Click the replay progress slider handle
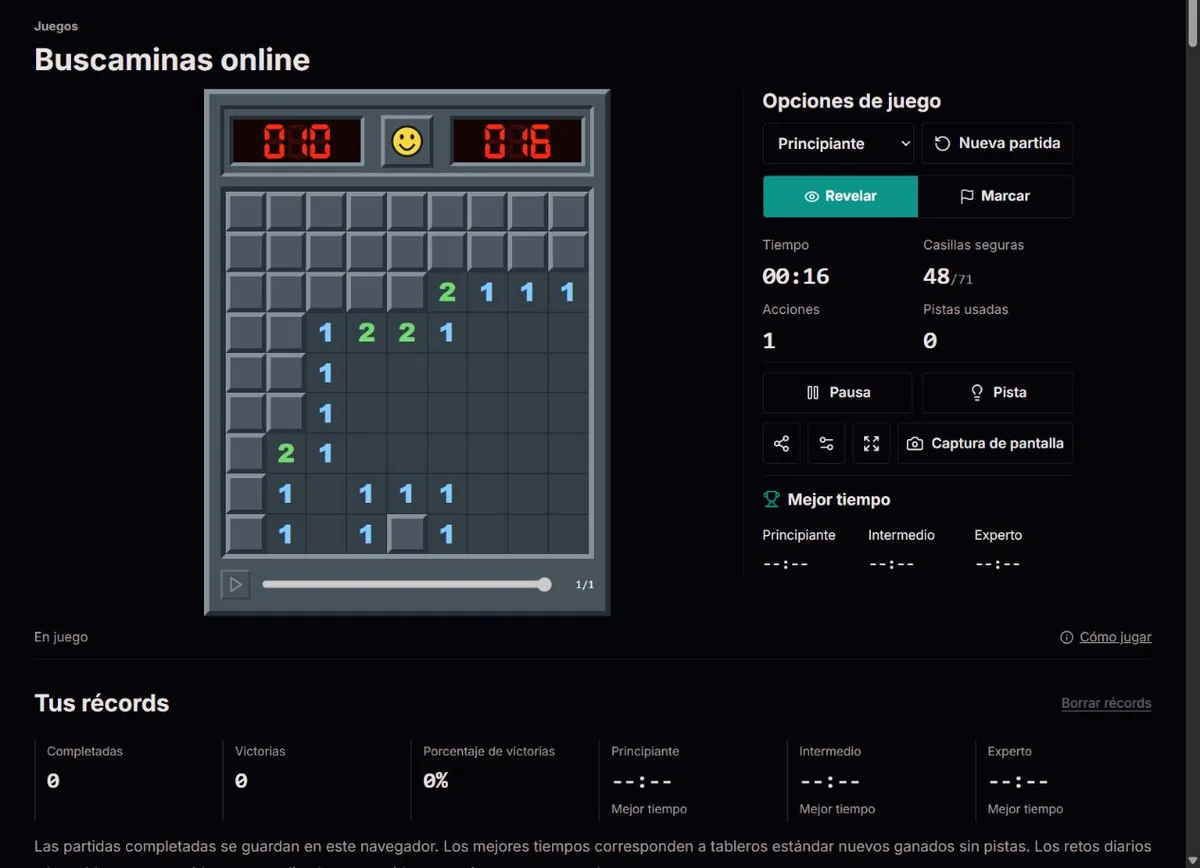Viewport: 1200px width, 868px height. (544, 585)
